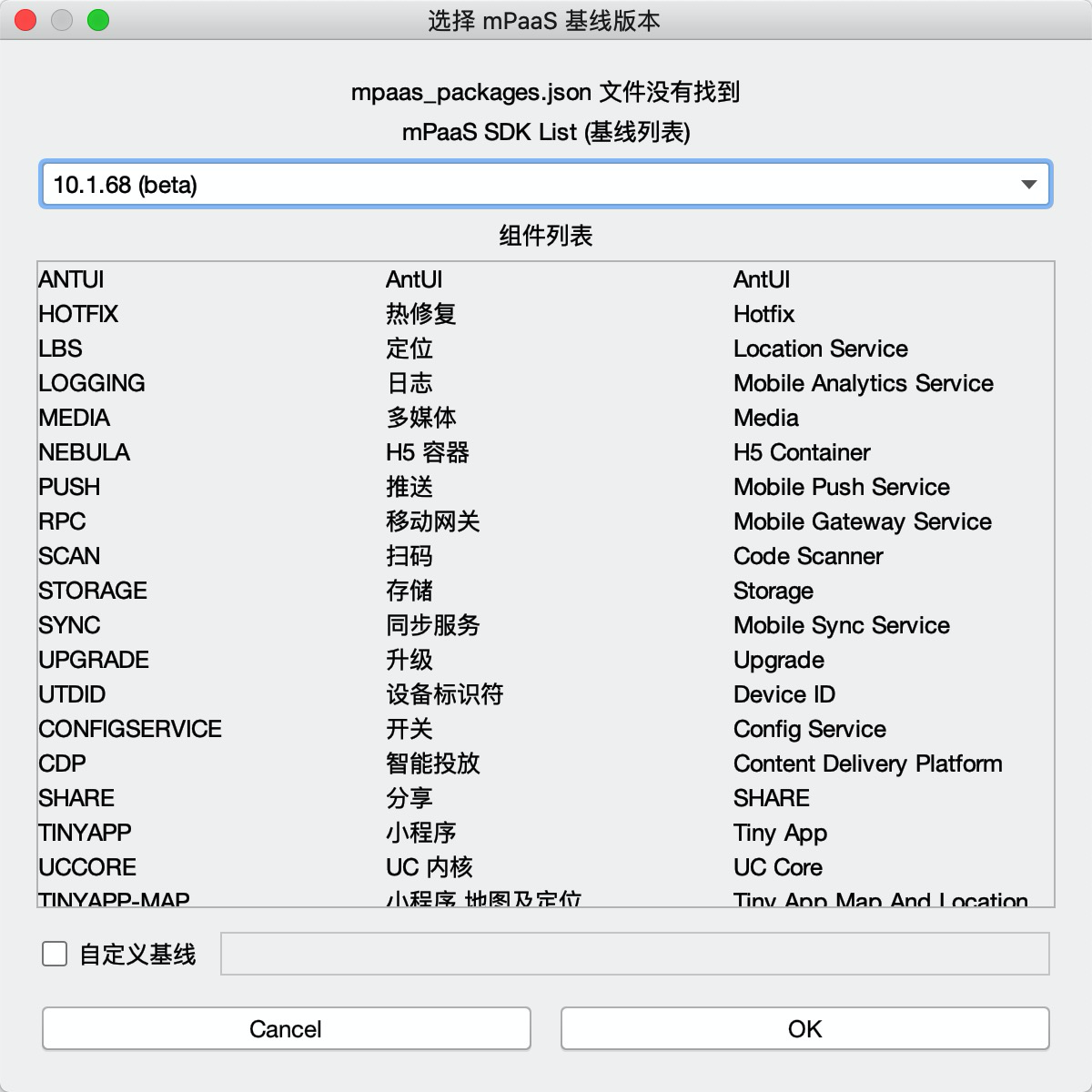1092x1092 pixels.
Task: Click the Hotfix description
Action: pos(764,314)
